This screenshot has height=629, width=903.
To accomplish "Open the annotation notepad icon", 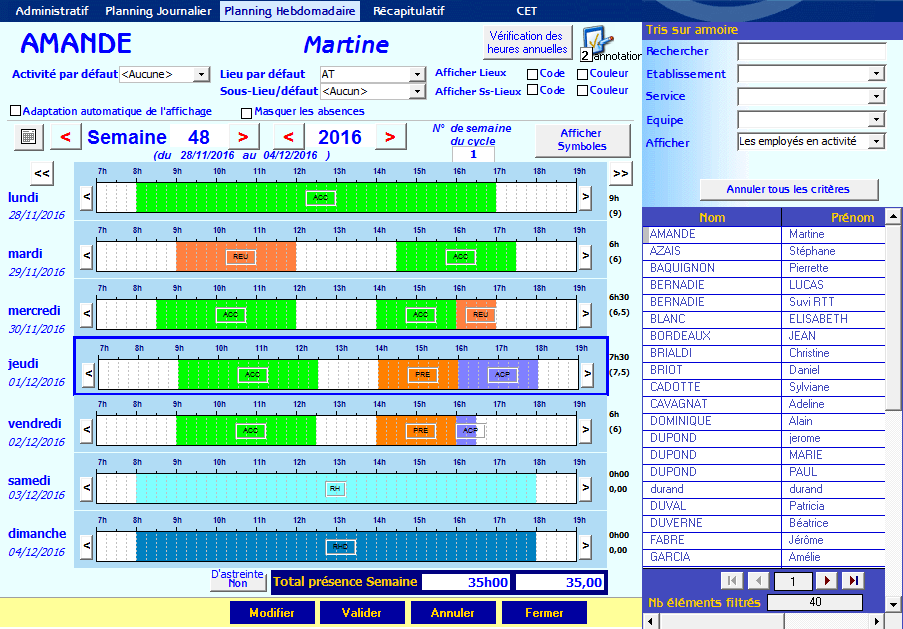I will [598, 39].
